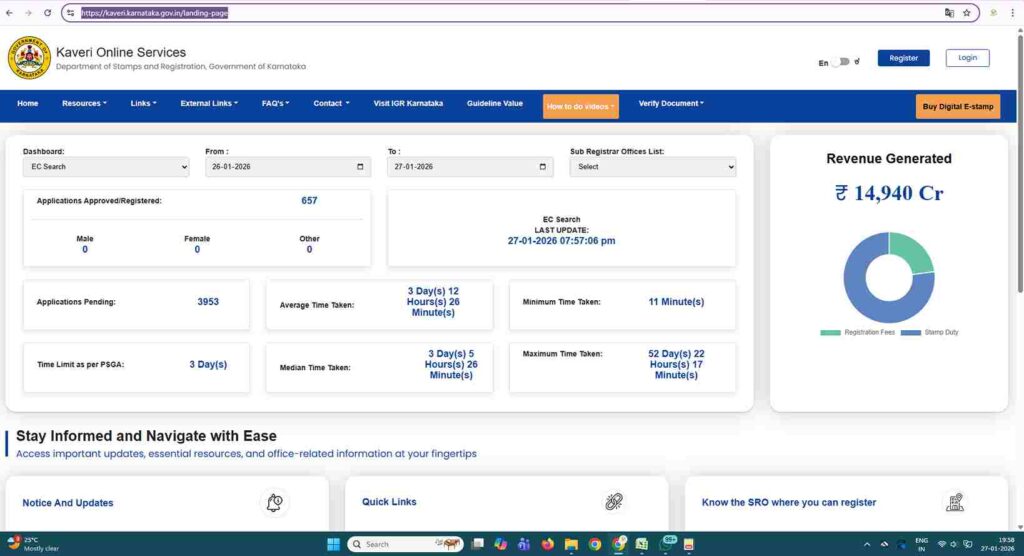The height and width of the screenshot is (556, 1024).
Task: Open the Dashboard EC Search dropdown
Action: click(105, 167)
